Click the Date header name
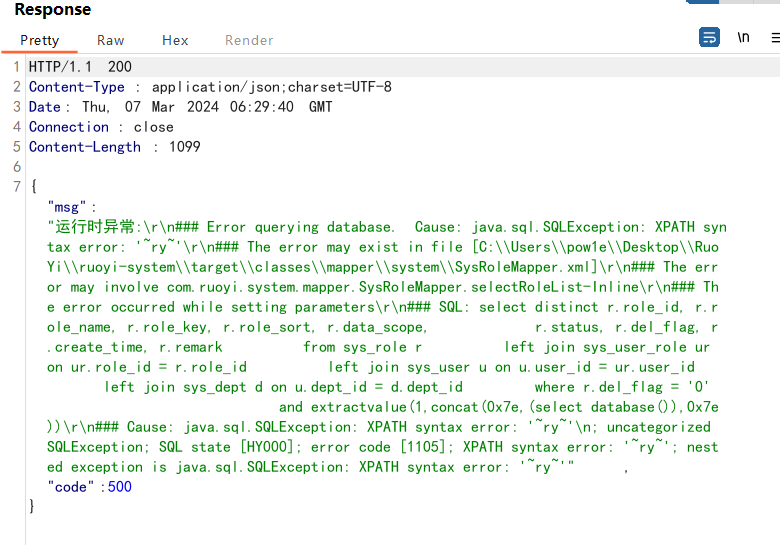This screenshot has width=780, height=545. [x=45, y=107]
